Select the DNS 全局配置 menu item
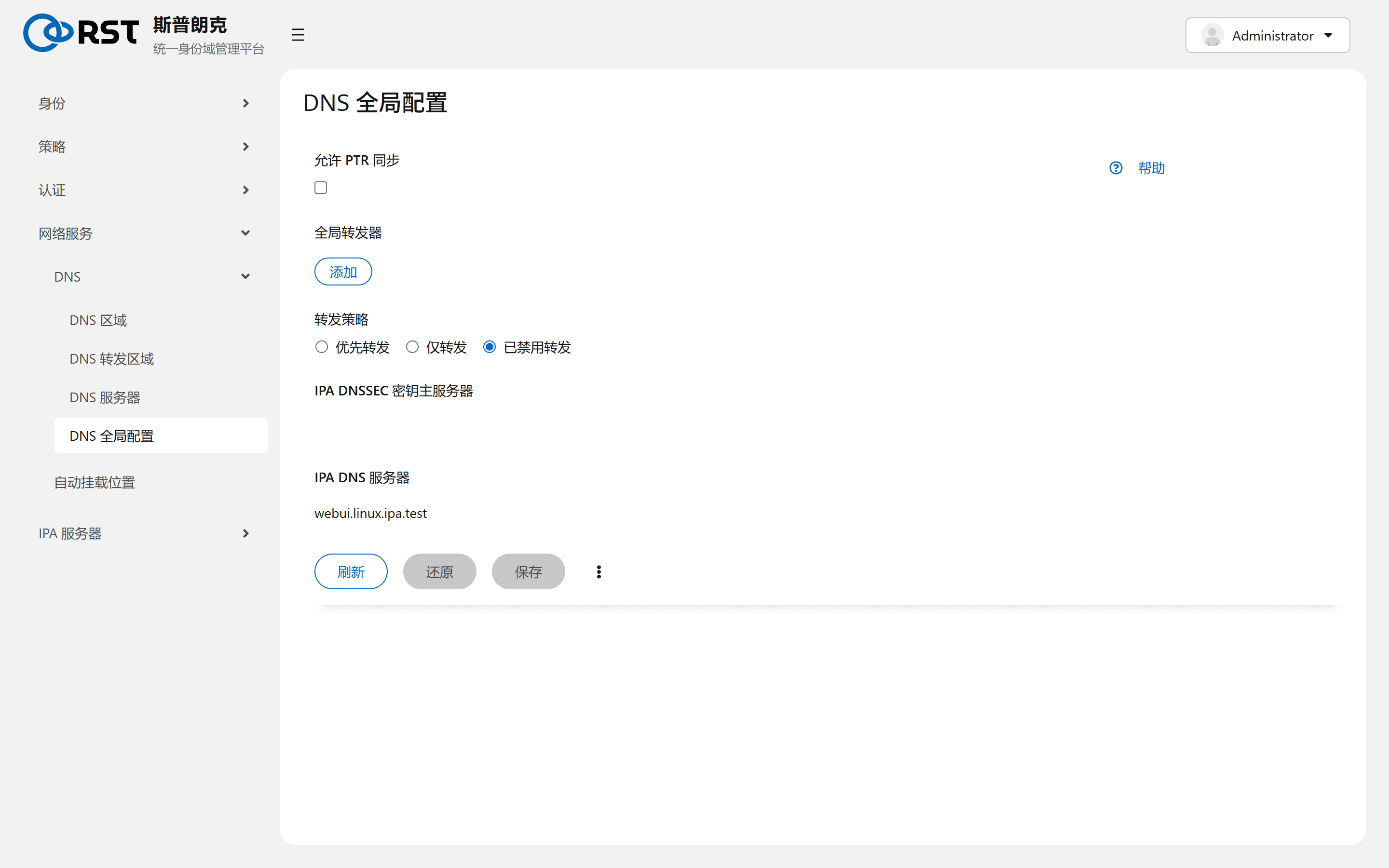 coord(161,436)
